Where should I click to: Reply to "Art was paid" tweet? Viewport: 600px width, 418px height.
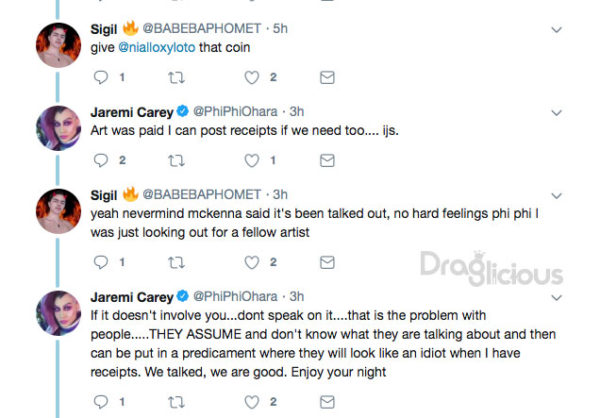pyautogui.click(x=99, y=160)
